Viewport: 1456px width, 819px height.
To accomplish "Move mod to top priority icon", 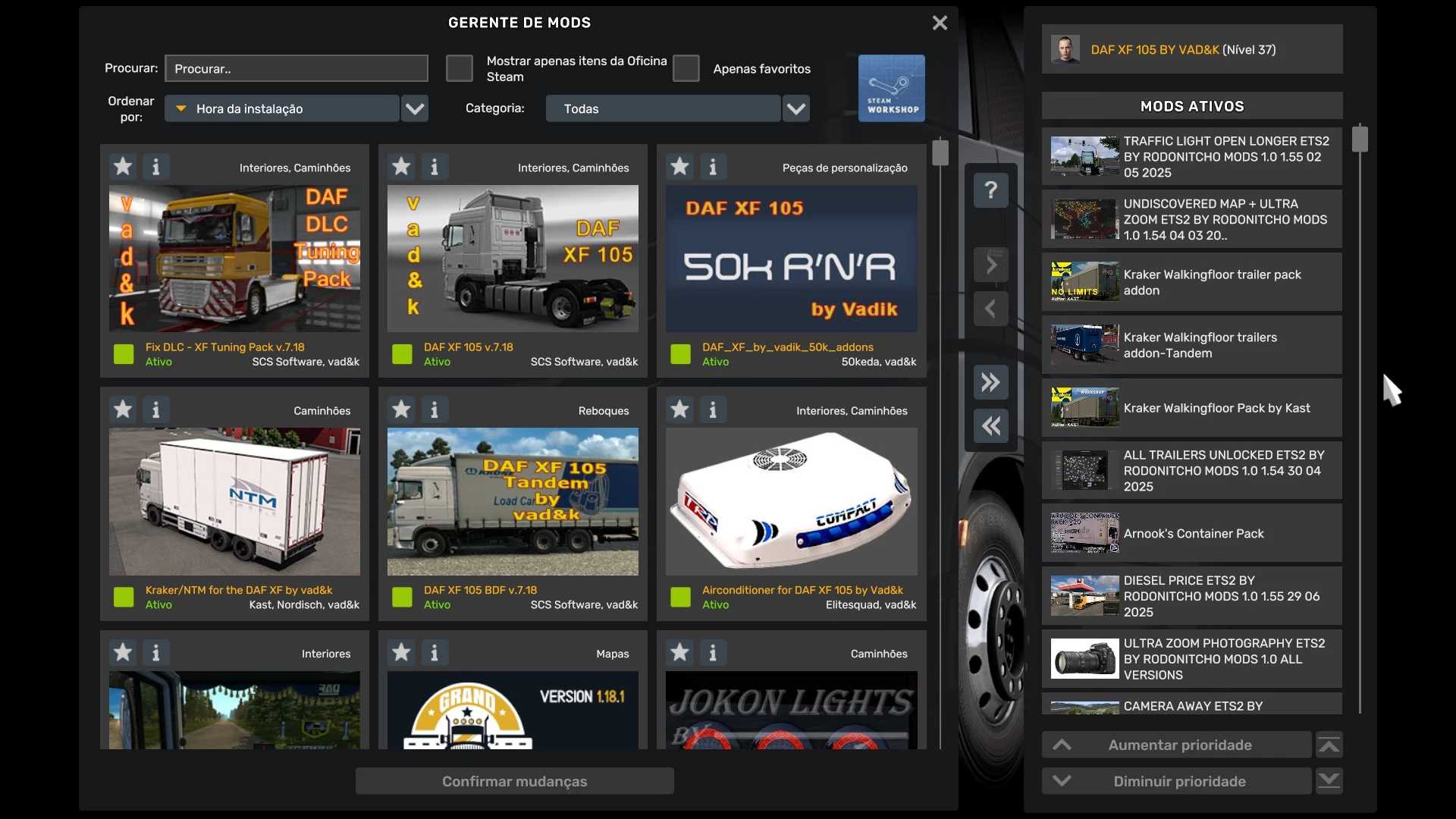I will pos(1329,745).
